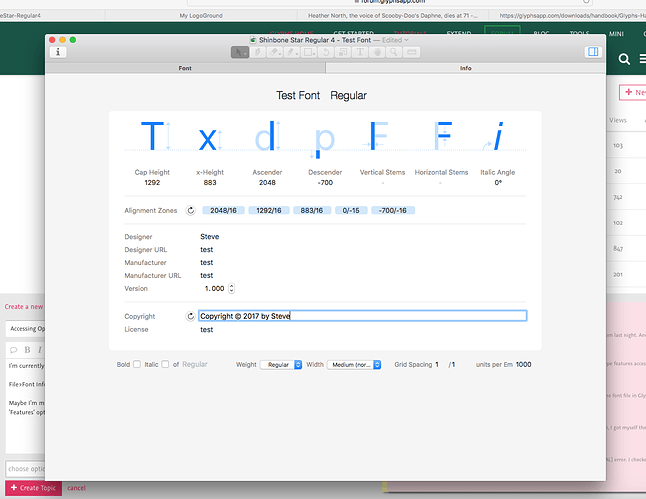Click the Manufacturer URL value
Viewport: 646px width, 499px height.
tap(207, 275)
